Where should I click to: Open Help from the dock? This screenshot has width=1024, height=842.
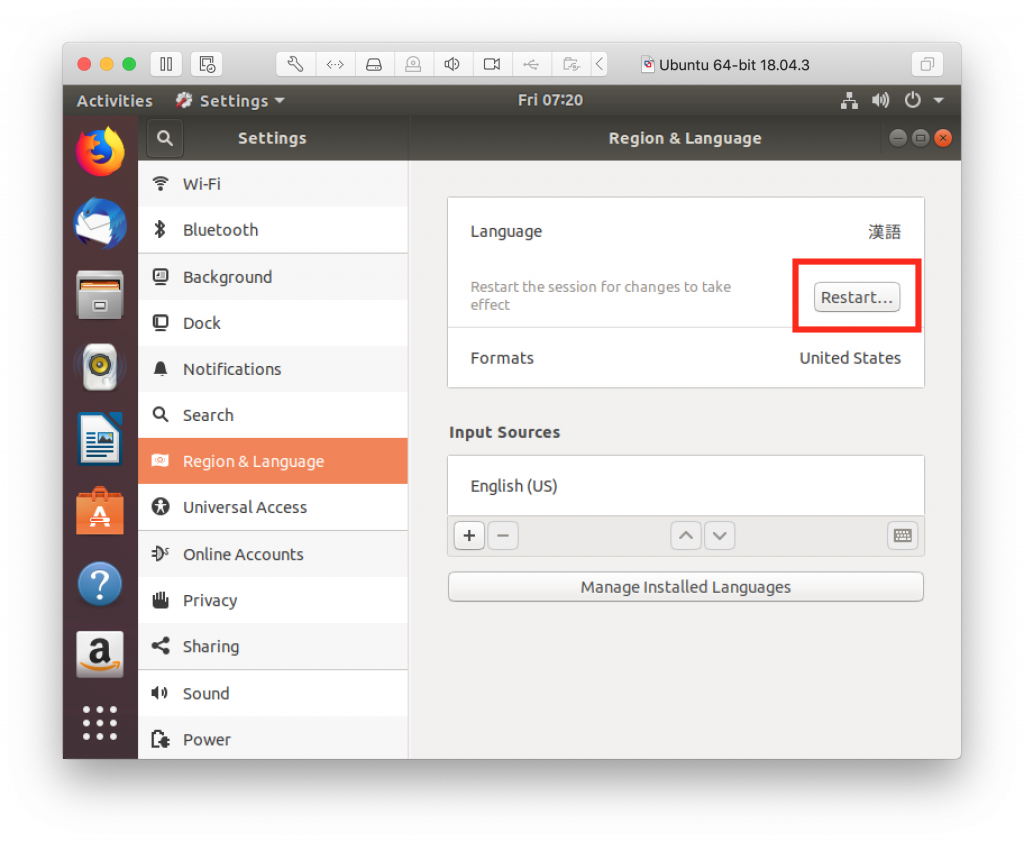(100, 583)
